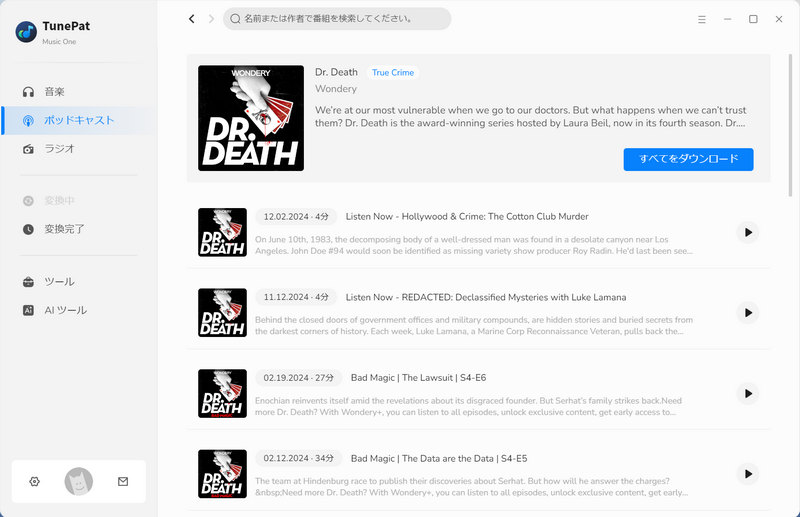Click the user avatar picture

point(79,481)
